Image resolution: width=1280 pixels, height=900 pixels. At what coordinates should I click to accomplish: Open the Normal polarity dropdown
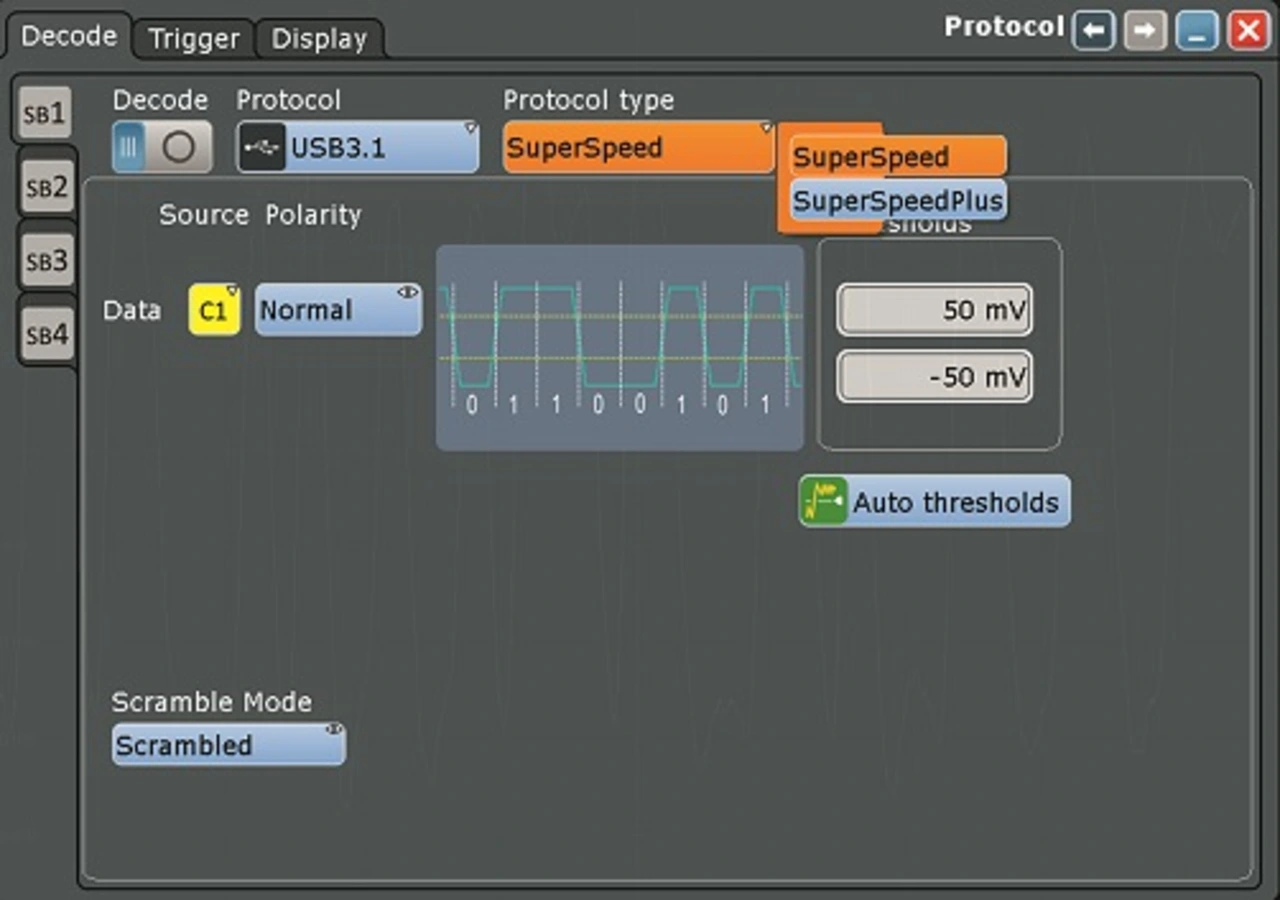click(337, 310)
